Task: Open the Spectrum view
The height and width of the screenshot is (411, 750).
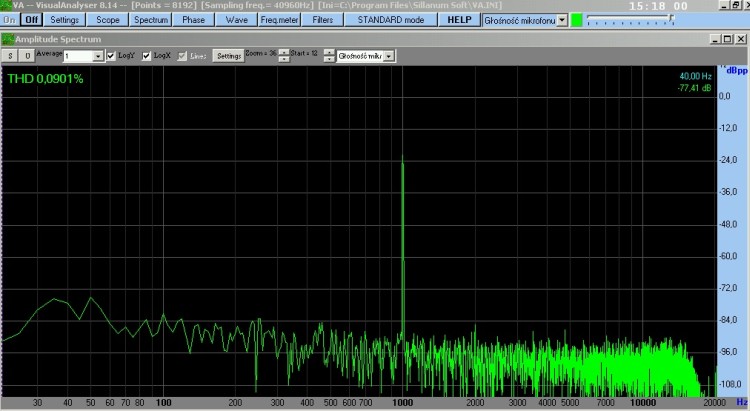Action: click(151, 20)
